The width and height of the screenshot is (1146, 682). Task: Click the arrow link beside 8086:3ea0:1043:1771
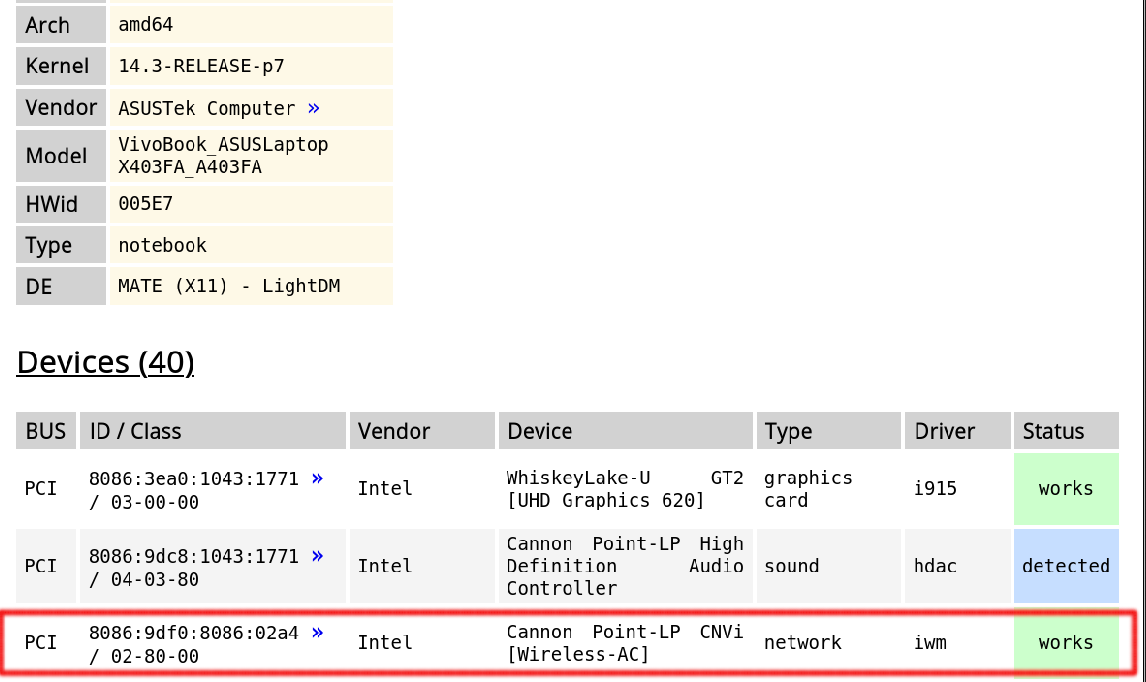pos(318,479)
